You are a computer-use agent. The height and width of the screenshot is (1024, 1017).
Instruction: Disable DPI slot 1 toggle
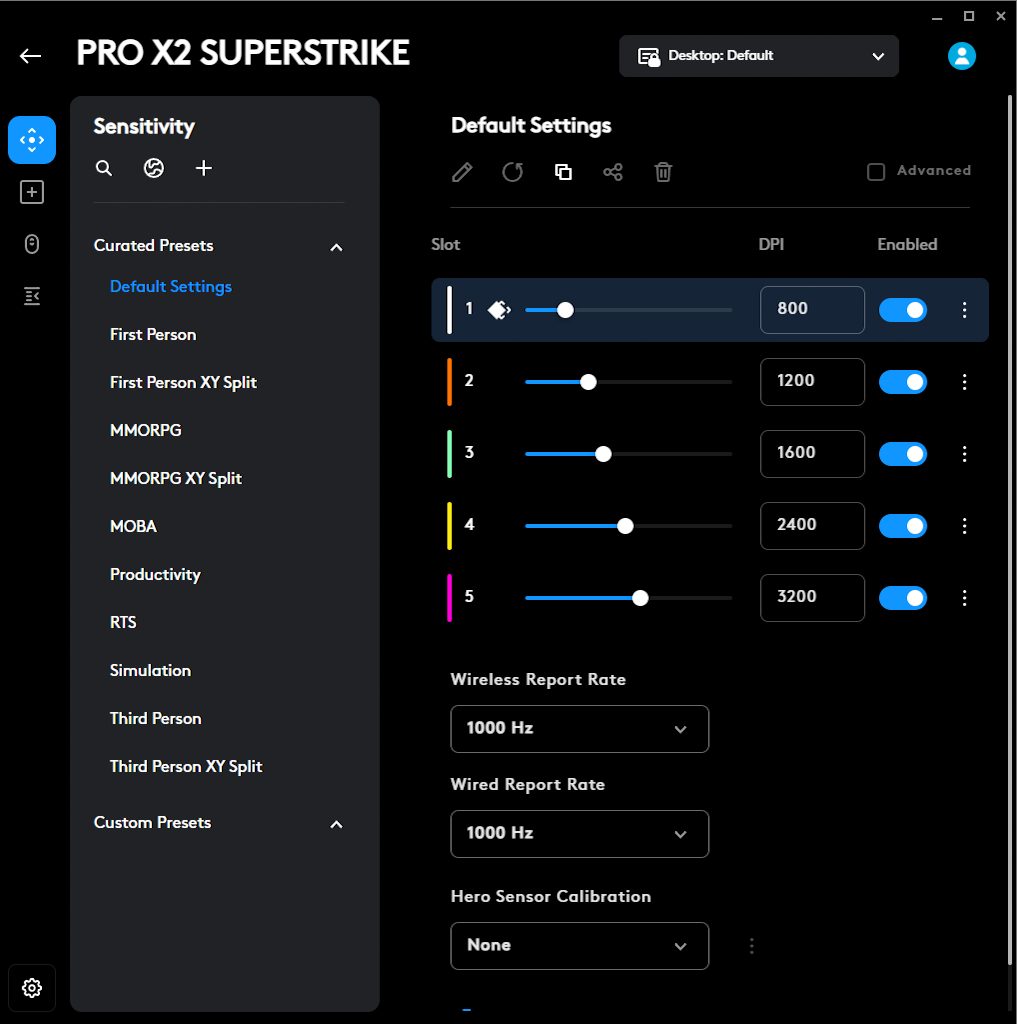click(x=903, y=310)
